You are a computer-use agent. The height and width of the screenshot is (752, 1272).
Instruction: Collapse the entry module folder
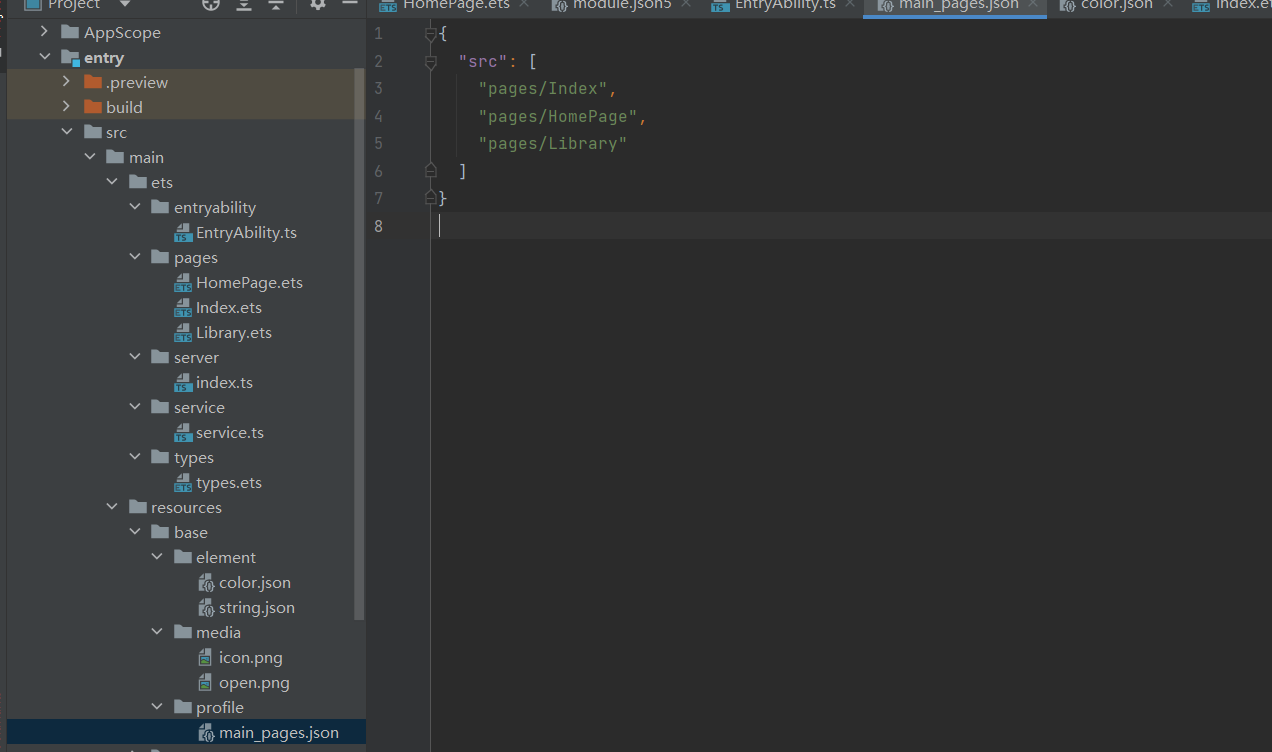(x=44, y=57)
